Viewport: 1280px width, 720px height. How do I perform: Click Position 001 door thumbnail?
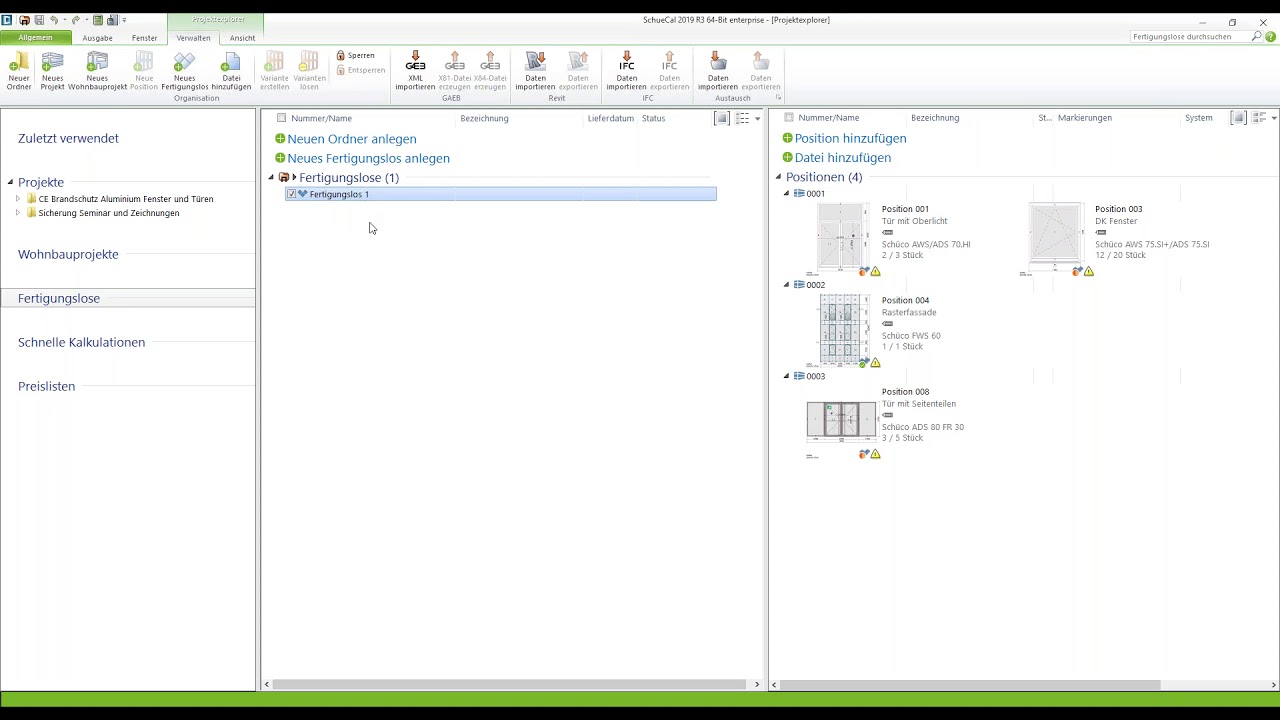point(842,237)
